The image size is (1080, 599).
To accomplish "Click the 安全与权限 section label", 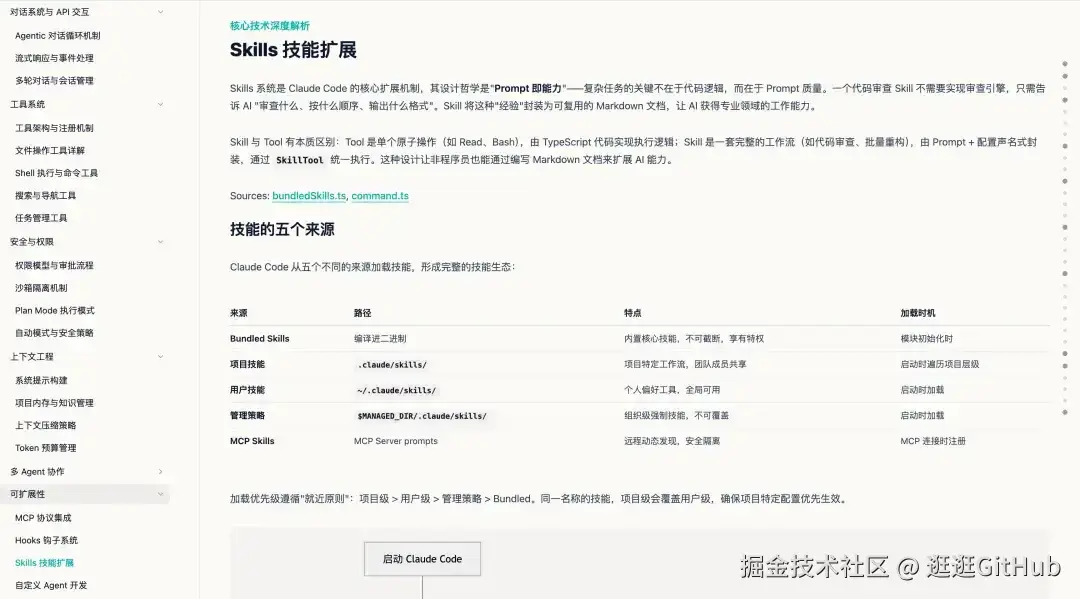I will (x=32, y=242).
